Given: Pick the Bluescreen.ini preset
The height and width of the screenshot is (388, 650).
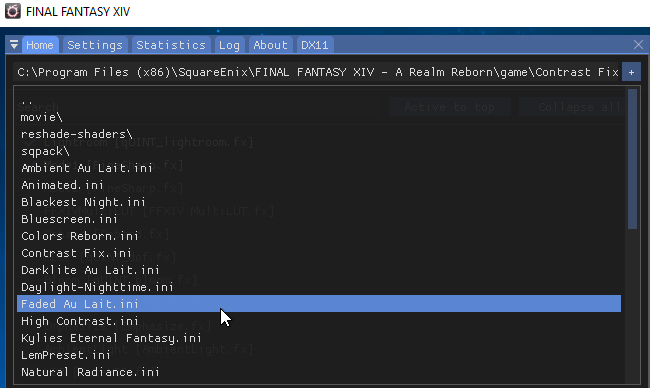Looking at the screenshot, I should click(x=319, y=219).
